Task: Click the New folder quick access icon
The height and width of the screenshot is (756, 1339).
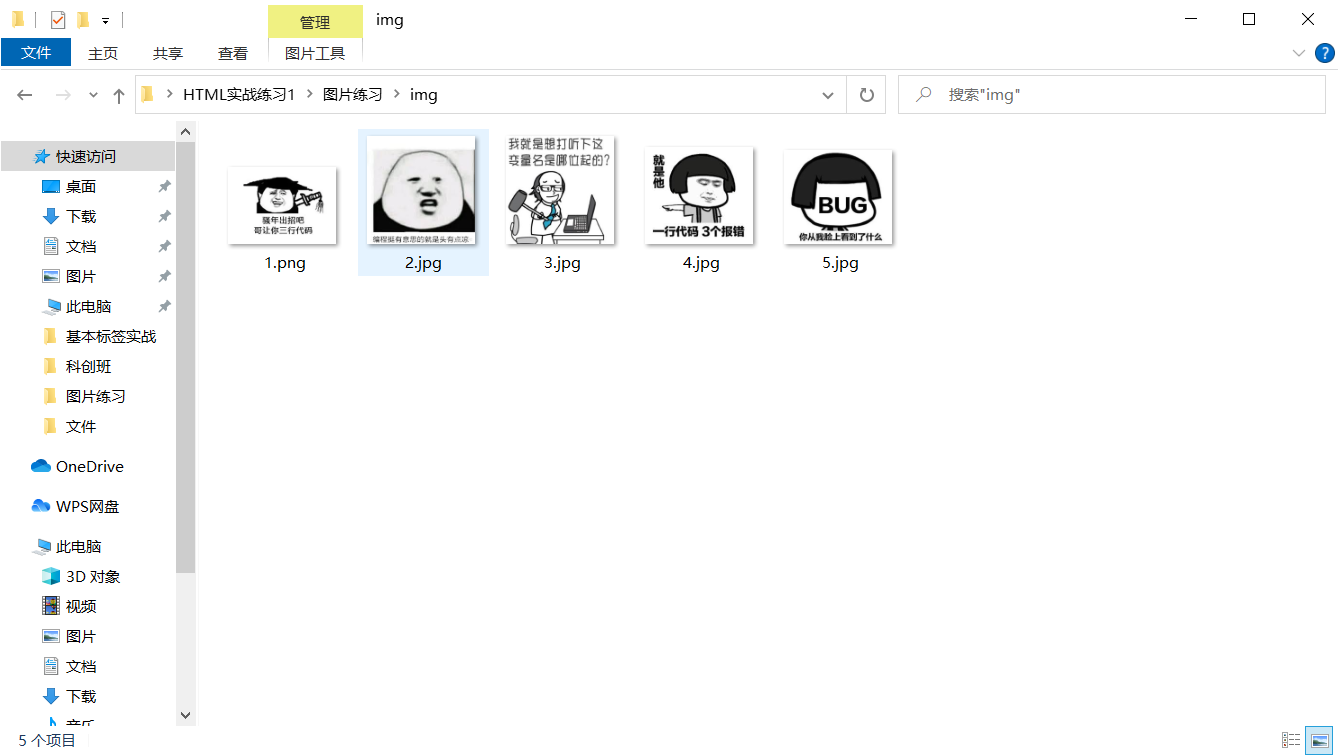Action: pos(82,20)
